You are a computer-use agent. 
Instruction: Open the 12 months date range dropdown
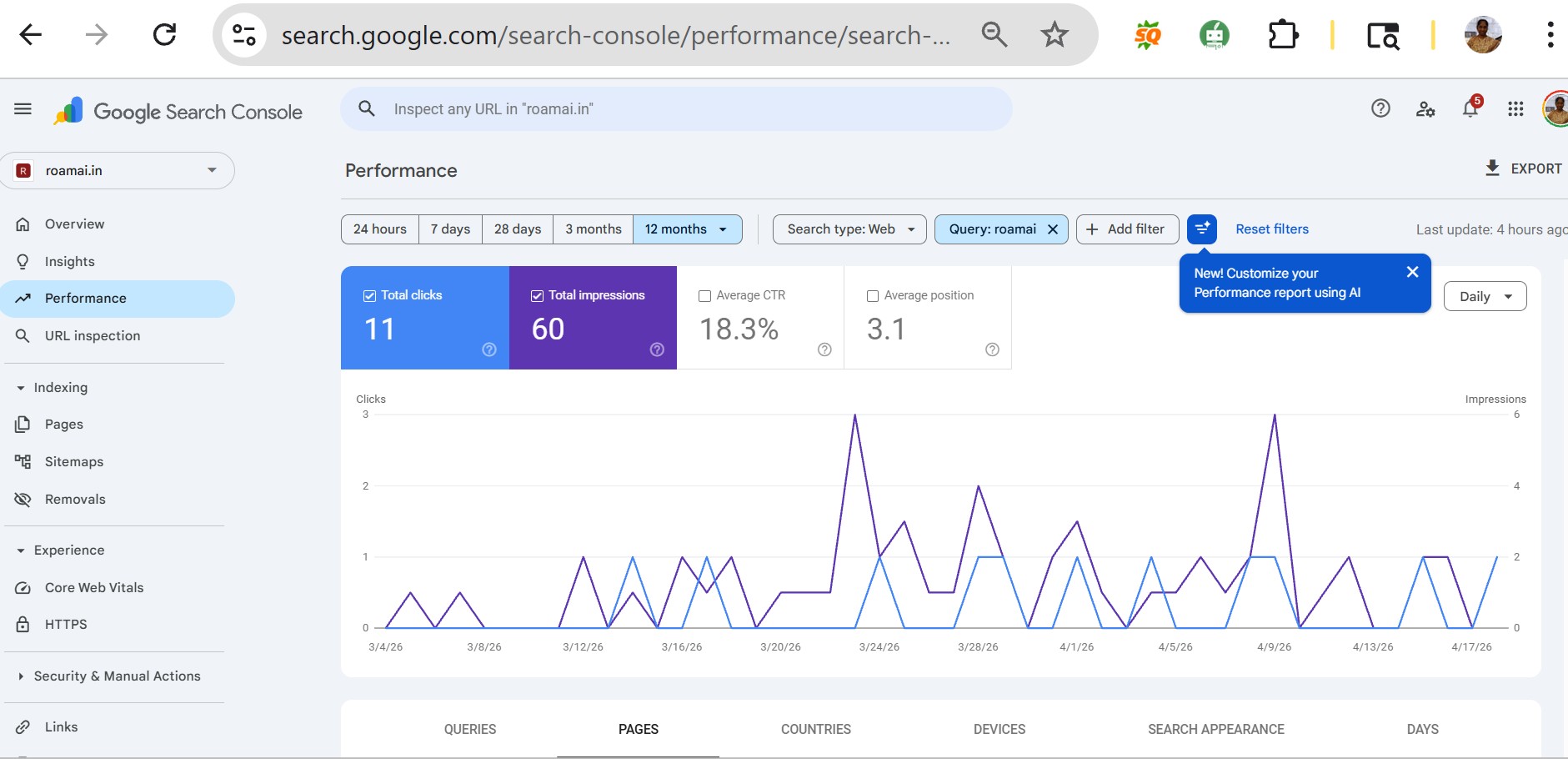688,229
